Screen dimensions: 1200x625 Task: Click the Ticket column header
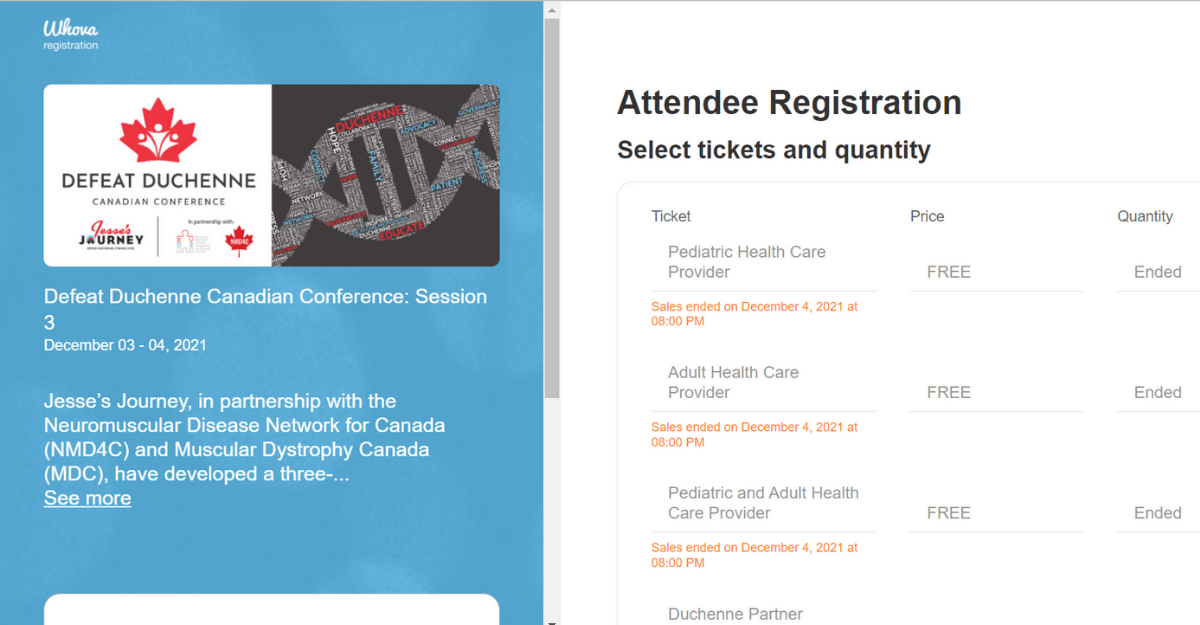tap(671, 216)
